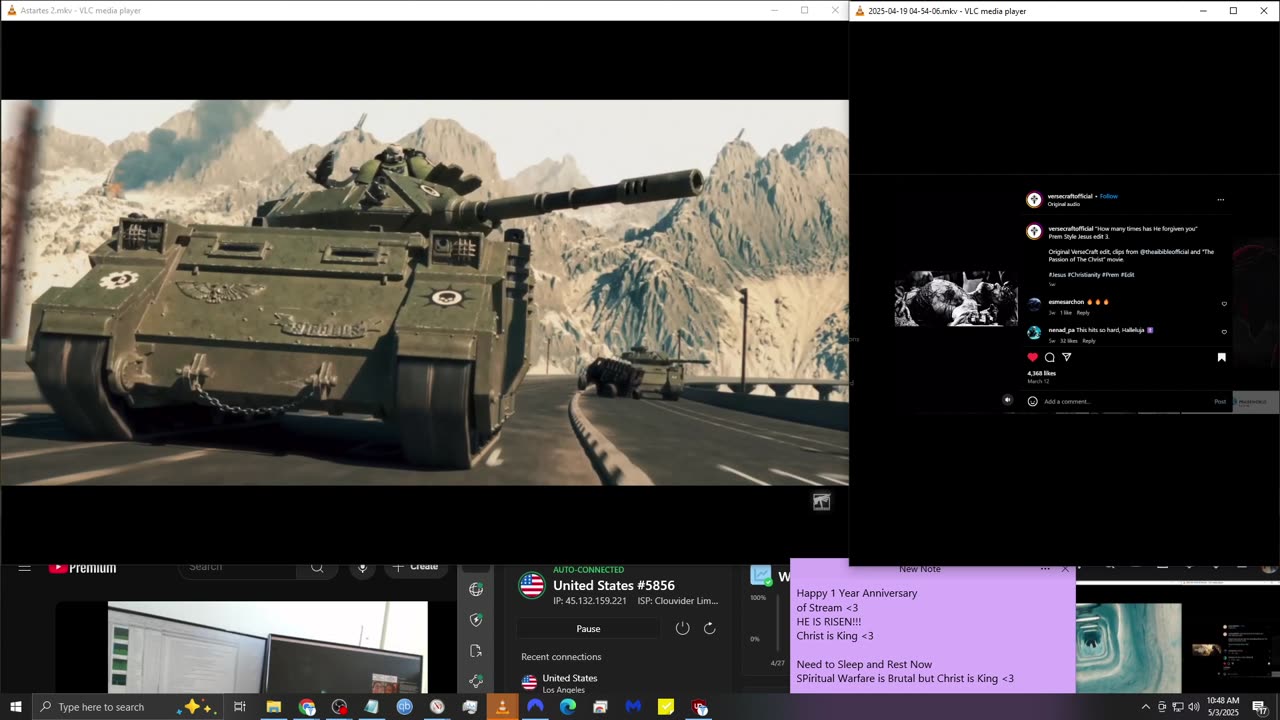Open the YouTube hamburger guide menu

(x=25, y=568)
